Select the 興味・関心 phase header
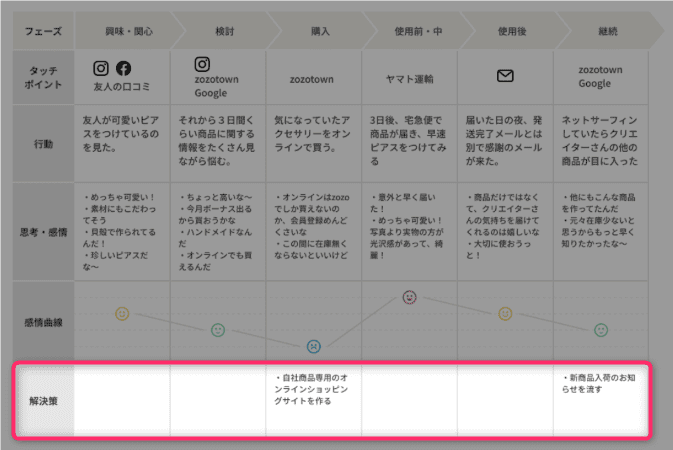 pyautogui.click(x=122, y=31)
